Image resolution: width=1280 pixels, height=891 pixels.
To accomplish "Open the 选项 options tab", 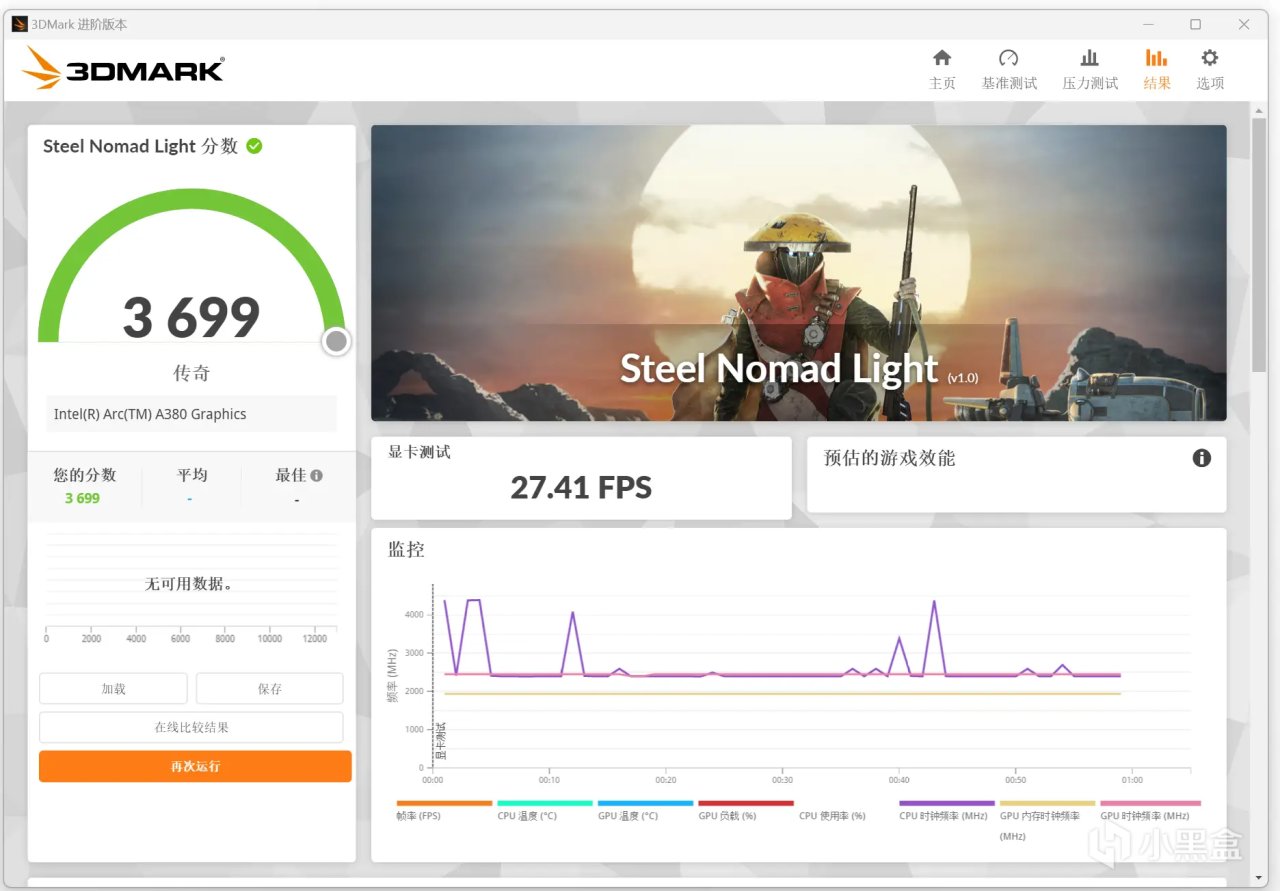I will pos(1210,69).
